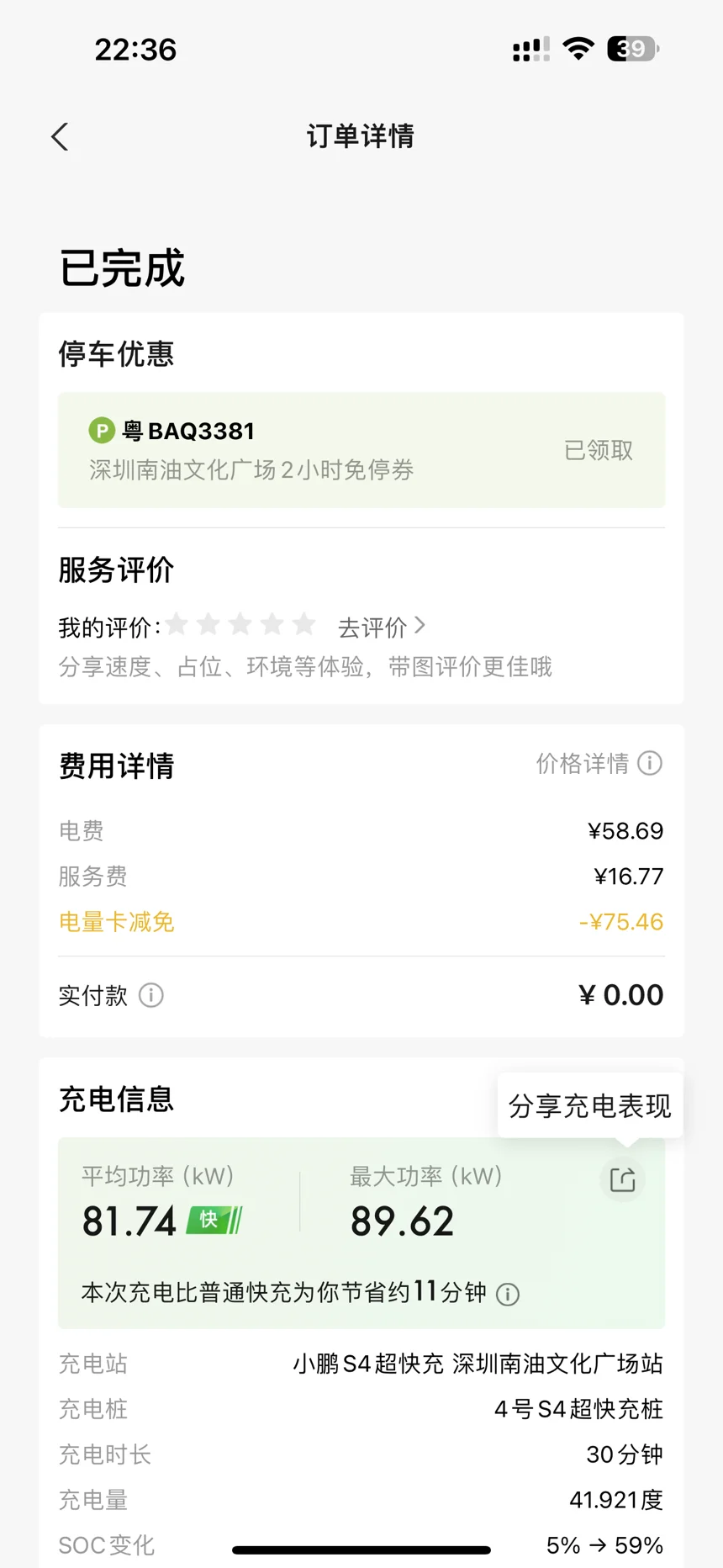
Task: Tap the green 快 fast-charge badge
Action: click(x=214, y=1220)
